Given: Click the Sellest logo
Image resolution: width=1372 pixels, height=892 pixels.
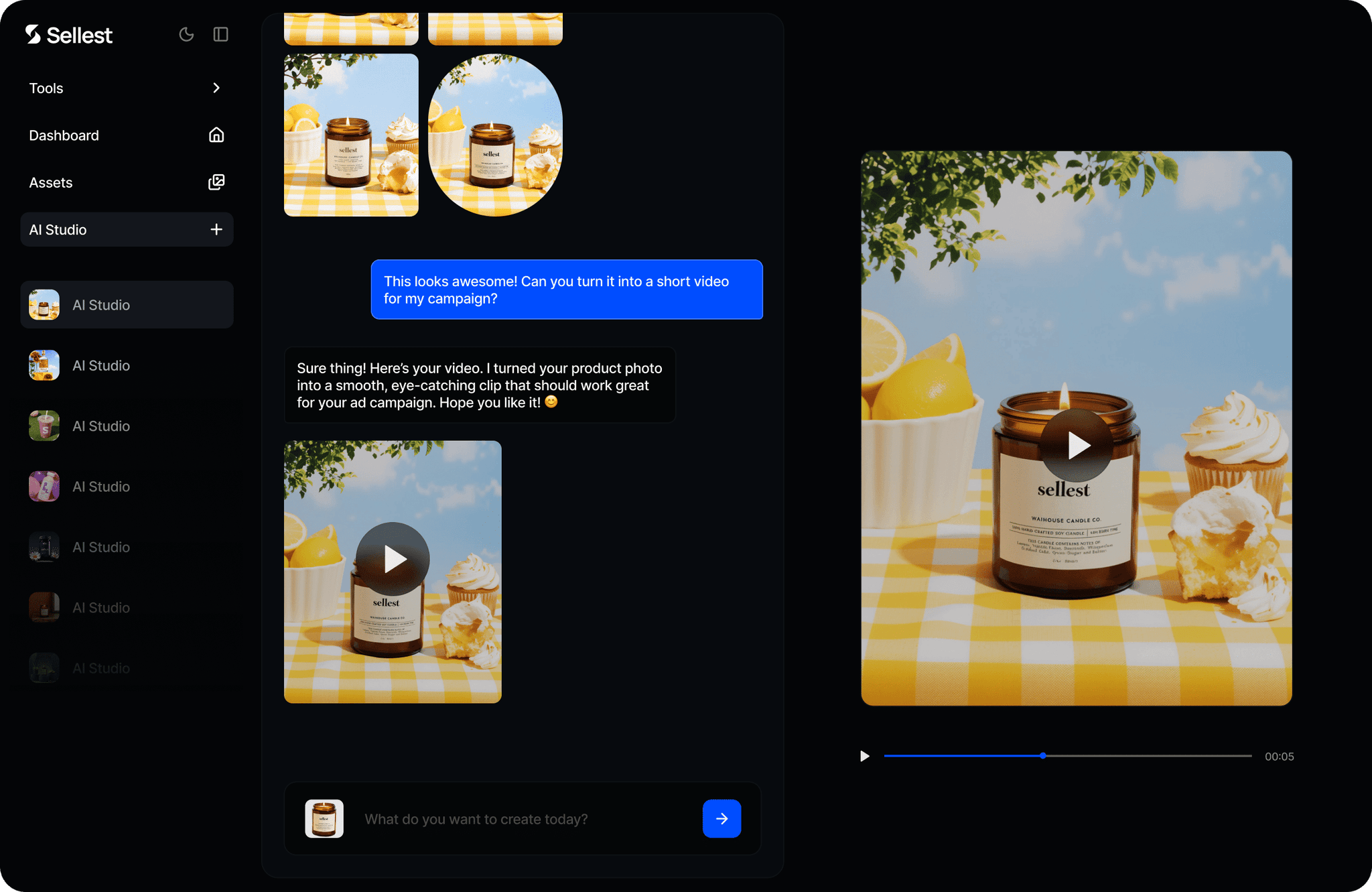Looking at the screenshot, I should (69, 35).
